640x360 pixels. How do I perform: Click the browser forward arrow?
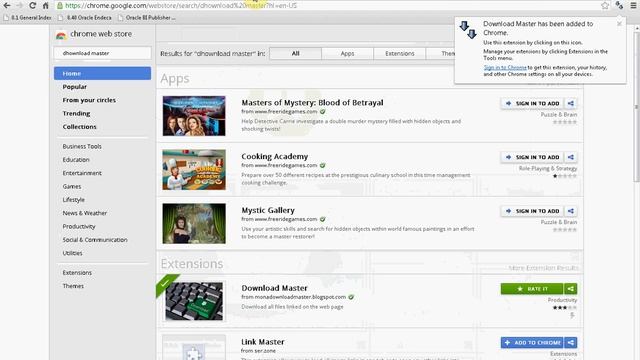click(x=19, y=6)
